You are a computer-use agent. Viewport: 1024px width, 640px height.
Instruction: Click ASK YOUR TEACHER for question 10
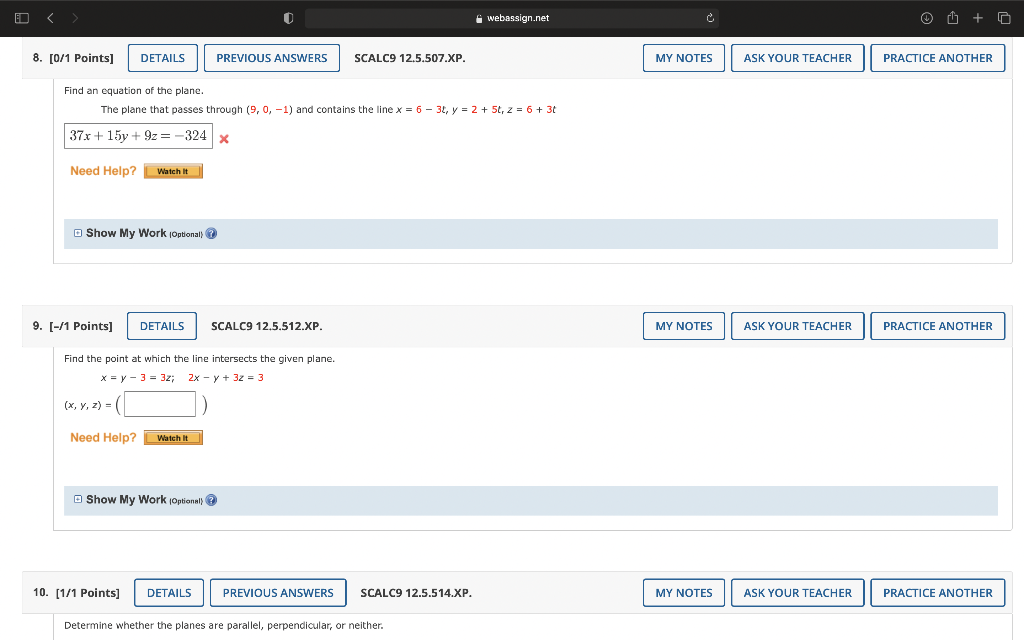pyautogui.click(x=797, y=593)
